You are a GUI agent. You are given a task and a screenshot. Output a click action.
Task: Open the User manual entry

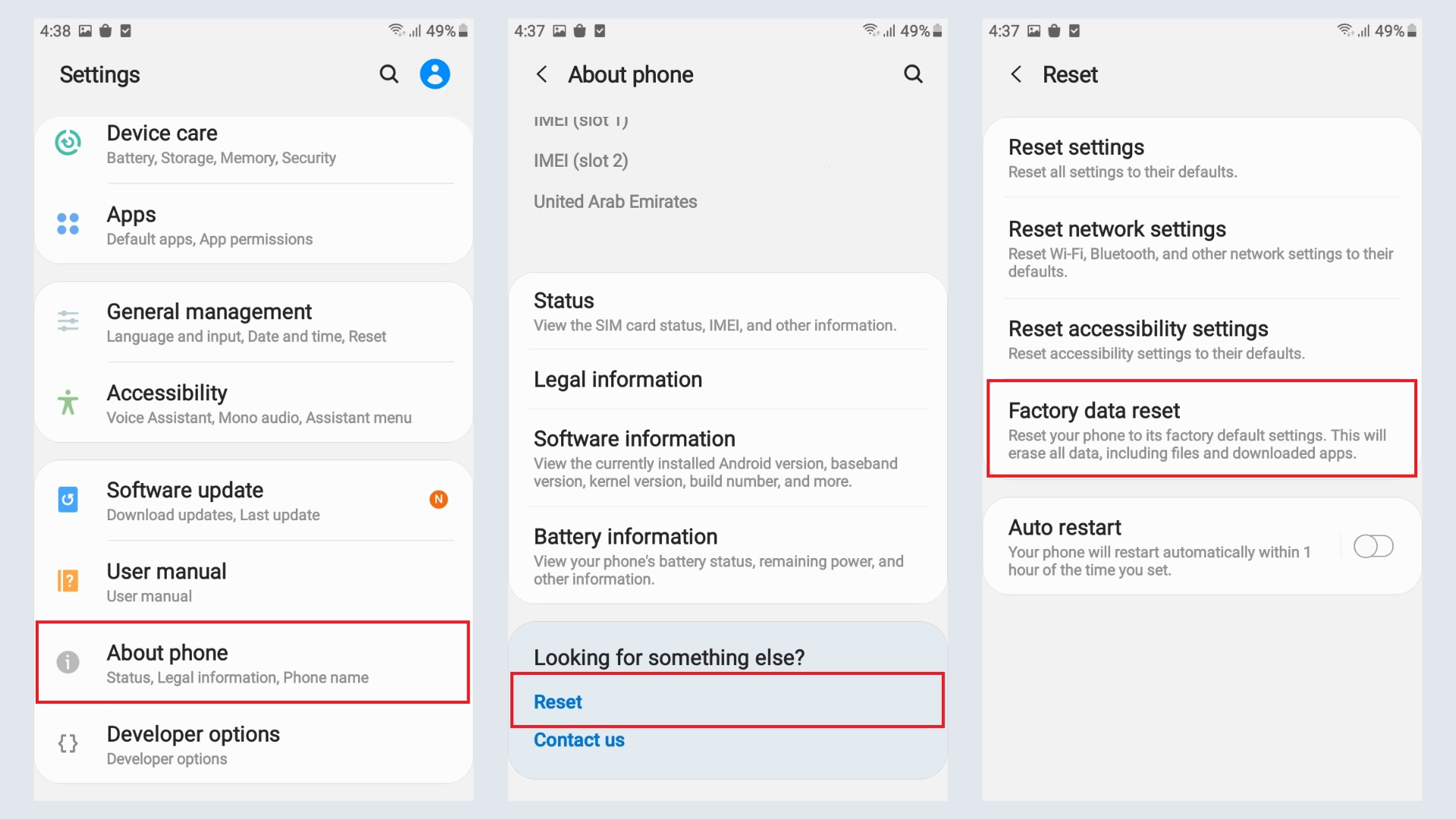(x=254, y=582)
